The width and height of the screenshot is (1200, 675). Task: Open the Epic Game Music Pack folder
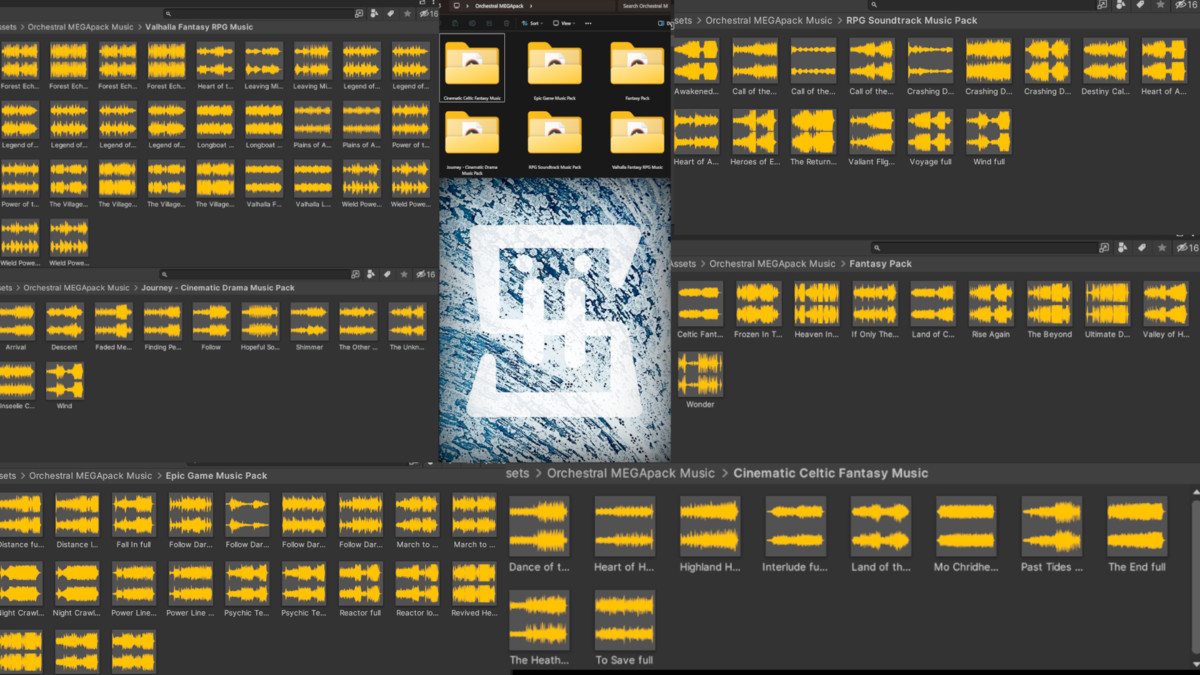(x=555, y=62)
